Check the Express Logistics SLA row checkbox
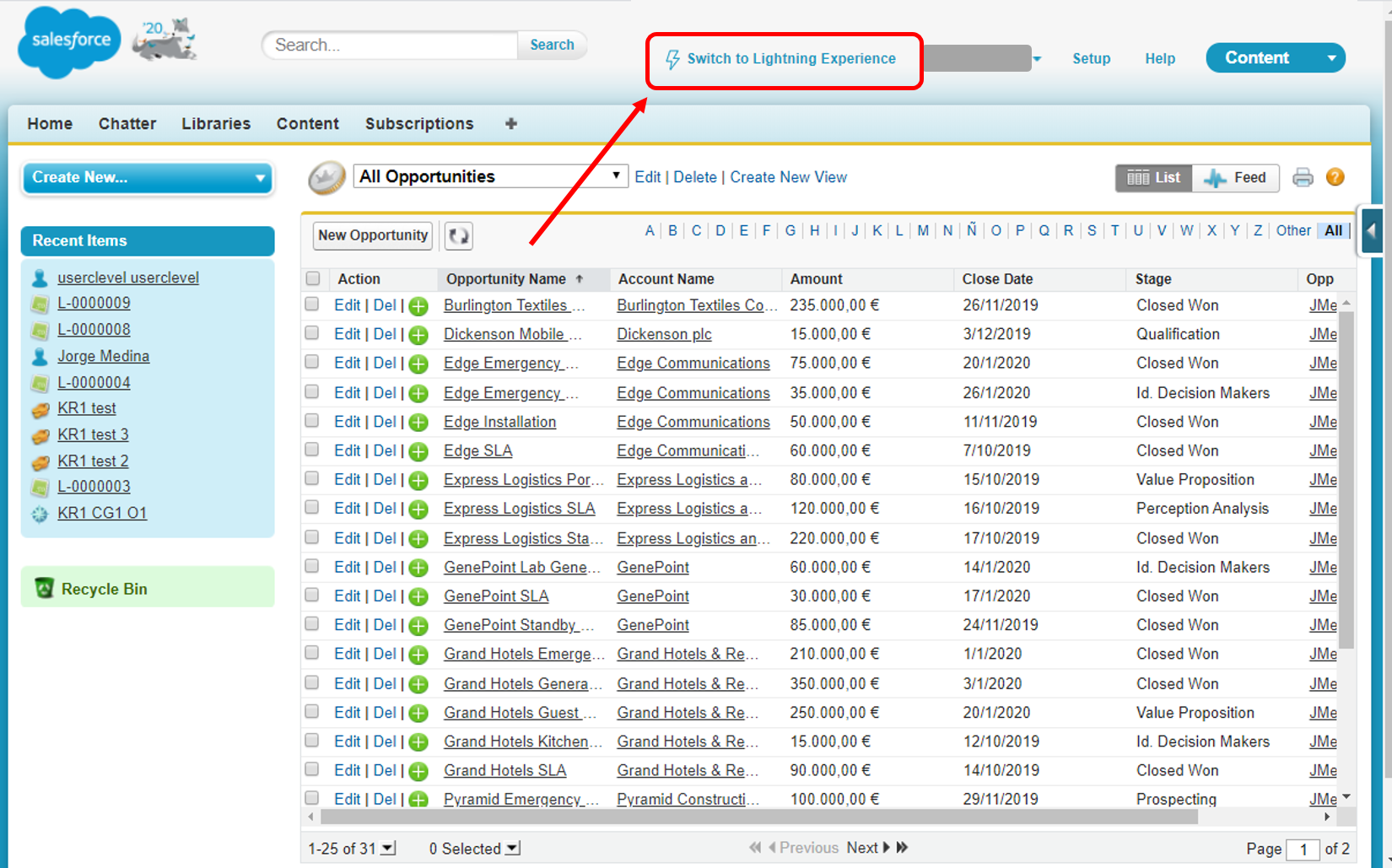This screenshot has width=1392, height=868. coord(312,508)
